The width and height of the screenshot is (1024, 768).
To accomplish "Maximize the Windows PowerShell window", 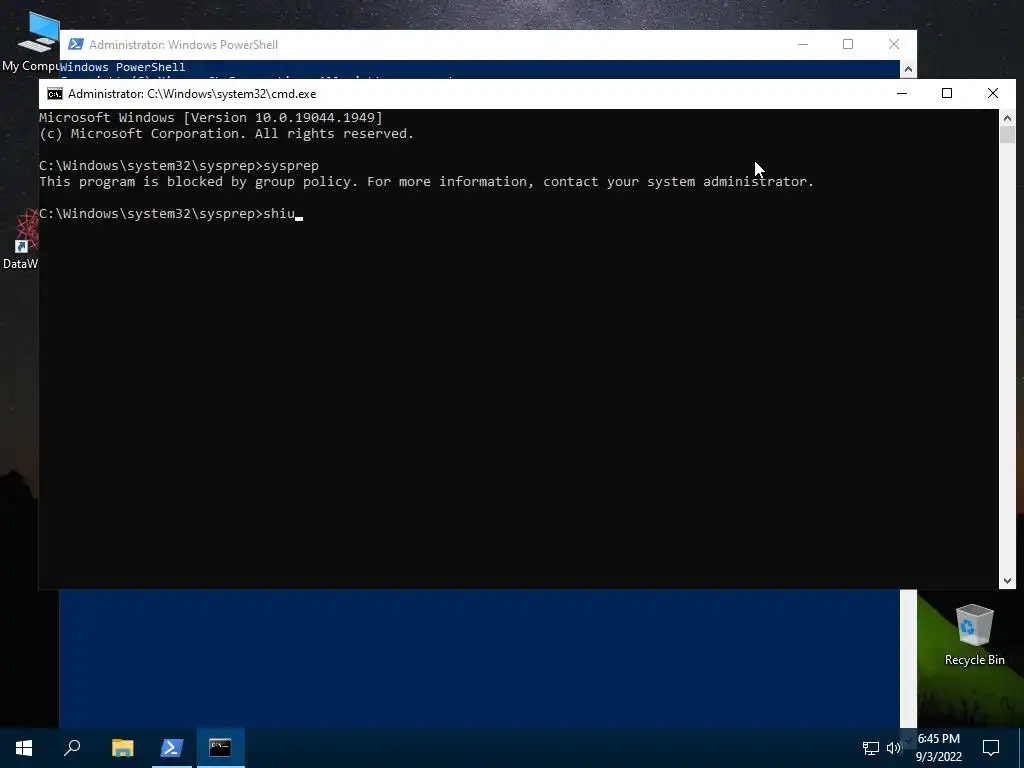I will click(x=848, y=44).
